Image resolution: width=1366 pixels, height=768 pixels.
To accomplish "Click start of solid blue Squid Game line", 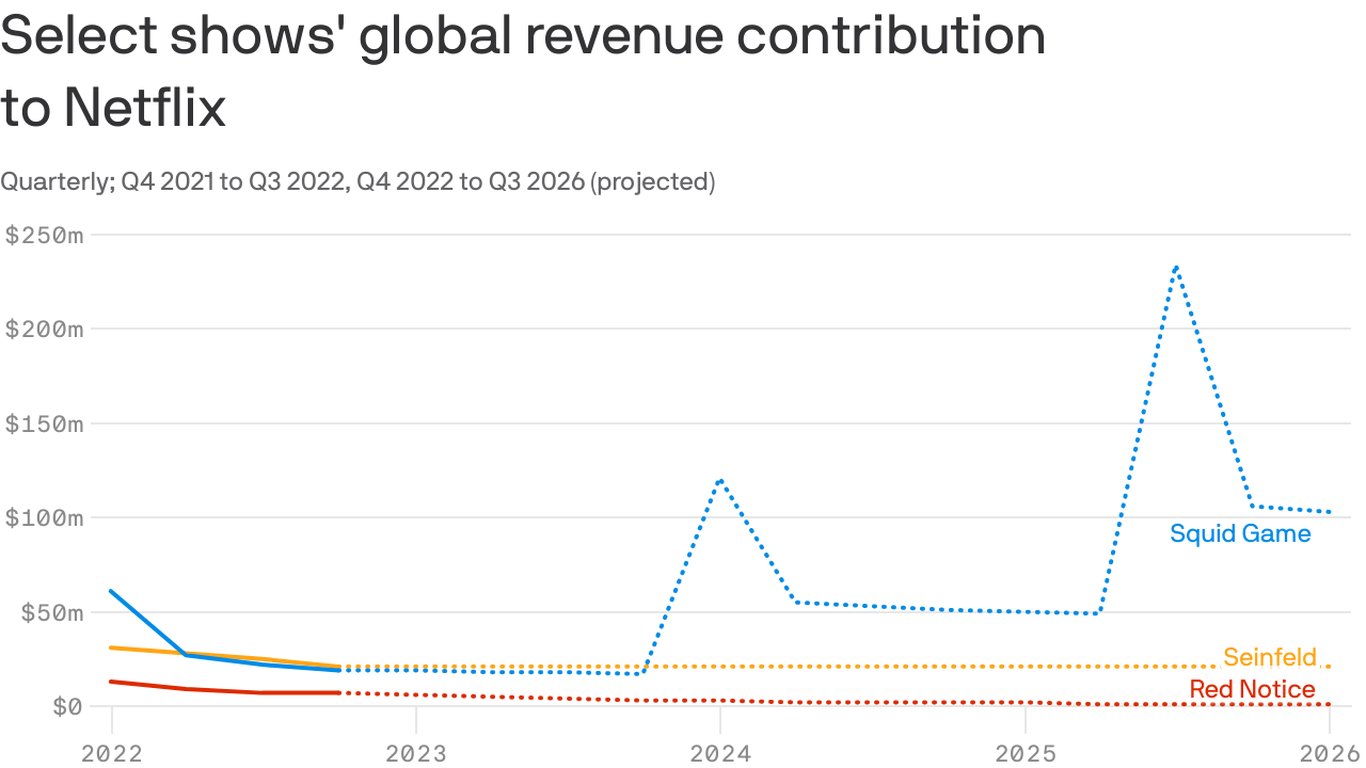I will [111, 591].
